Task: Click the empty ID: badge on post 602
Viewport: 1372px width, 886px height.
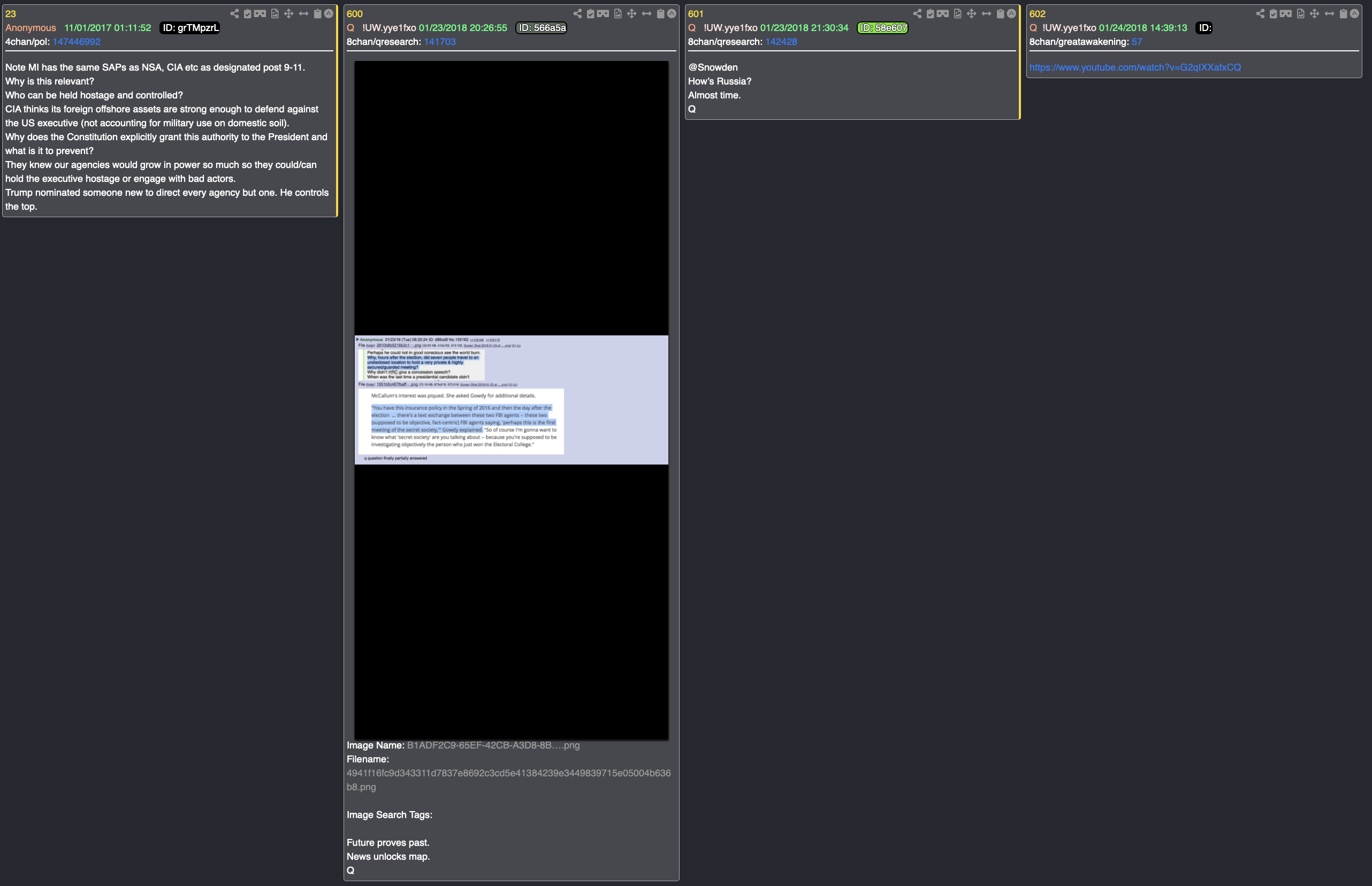Action: pos(1204,28)
